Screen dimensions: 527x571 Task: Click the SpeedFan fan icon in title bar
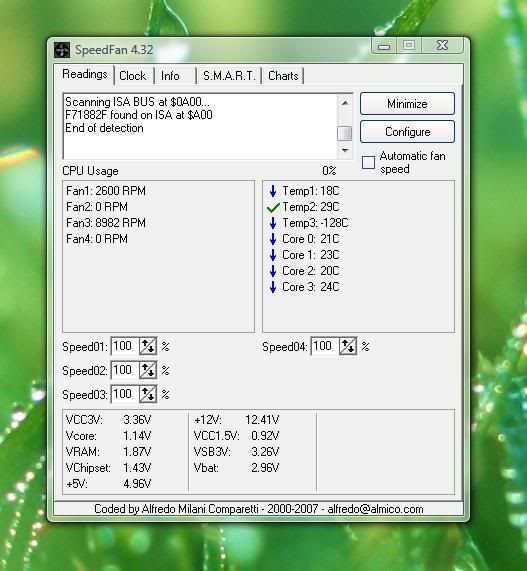coord(62,50)
